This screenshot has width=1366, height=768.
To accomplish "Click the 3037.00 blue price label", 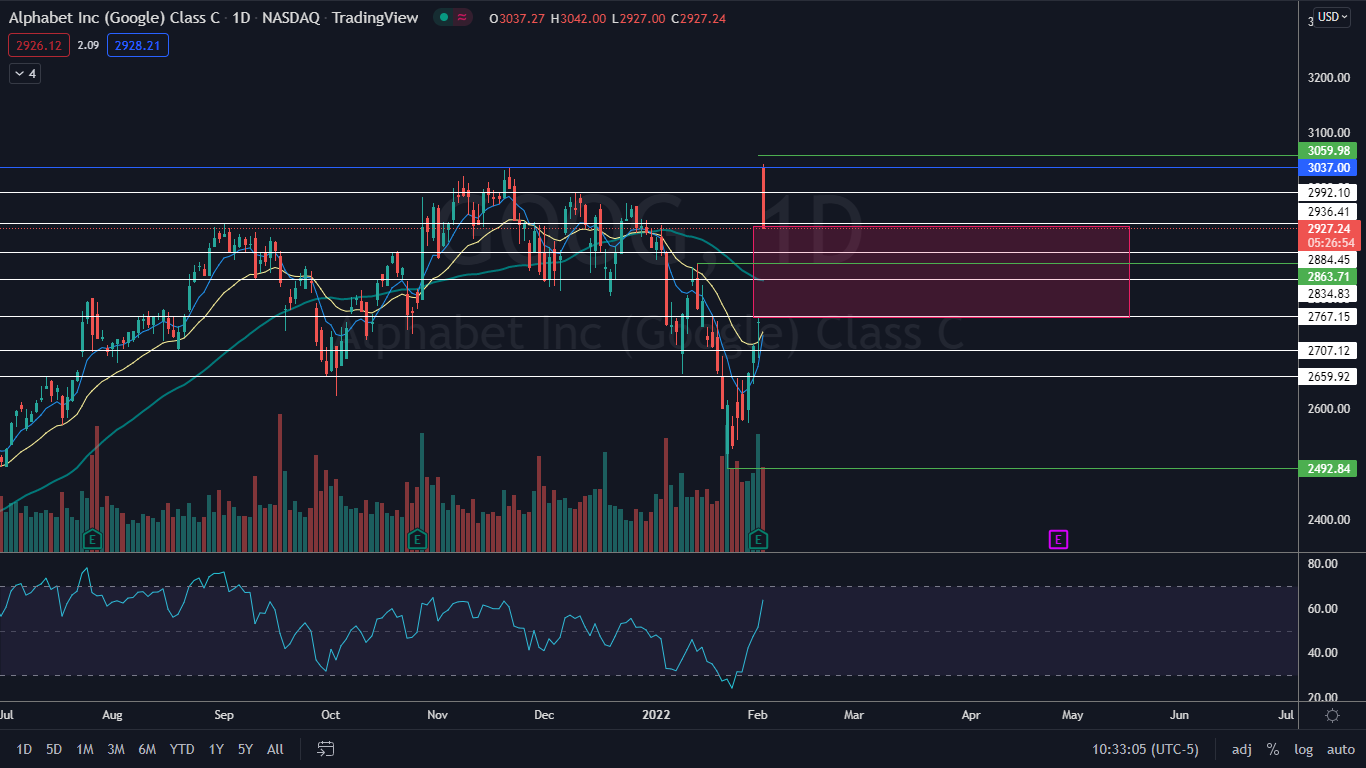I will tap(1327, 168).
